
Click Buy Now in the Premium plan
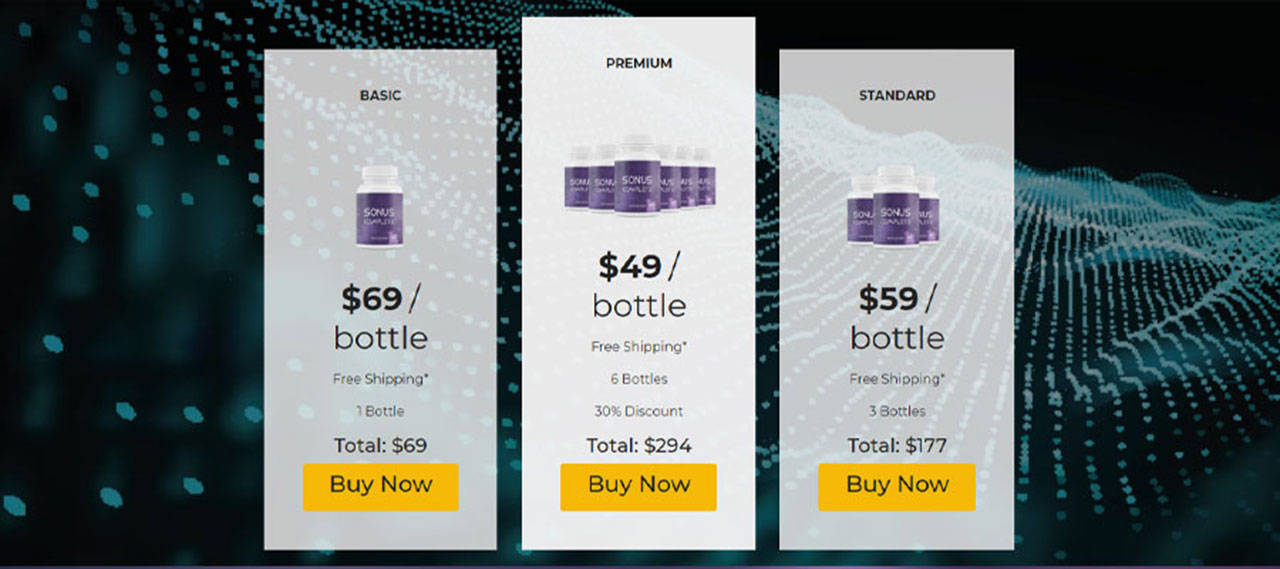[x=638, y=487]
